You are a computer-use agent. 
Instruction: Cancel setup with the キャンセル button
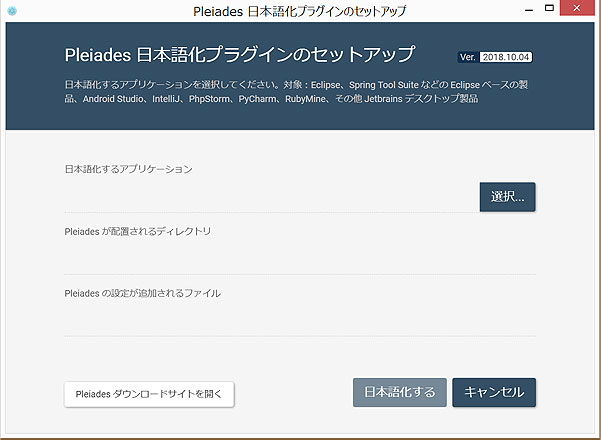494,392
